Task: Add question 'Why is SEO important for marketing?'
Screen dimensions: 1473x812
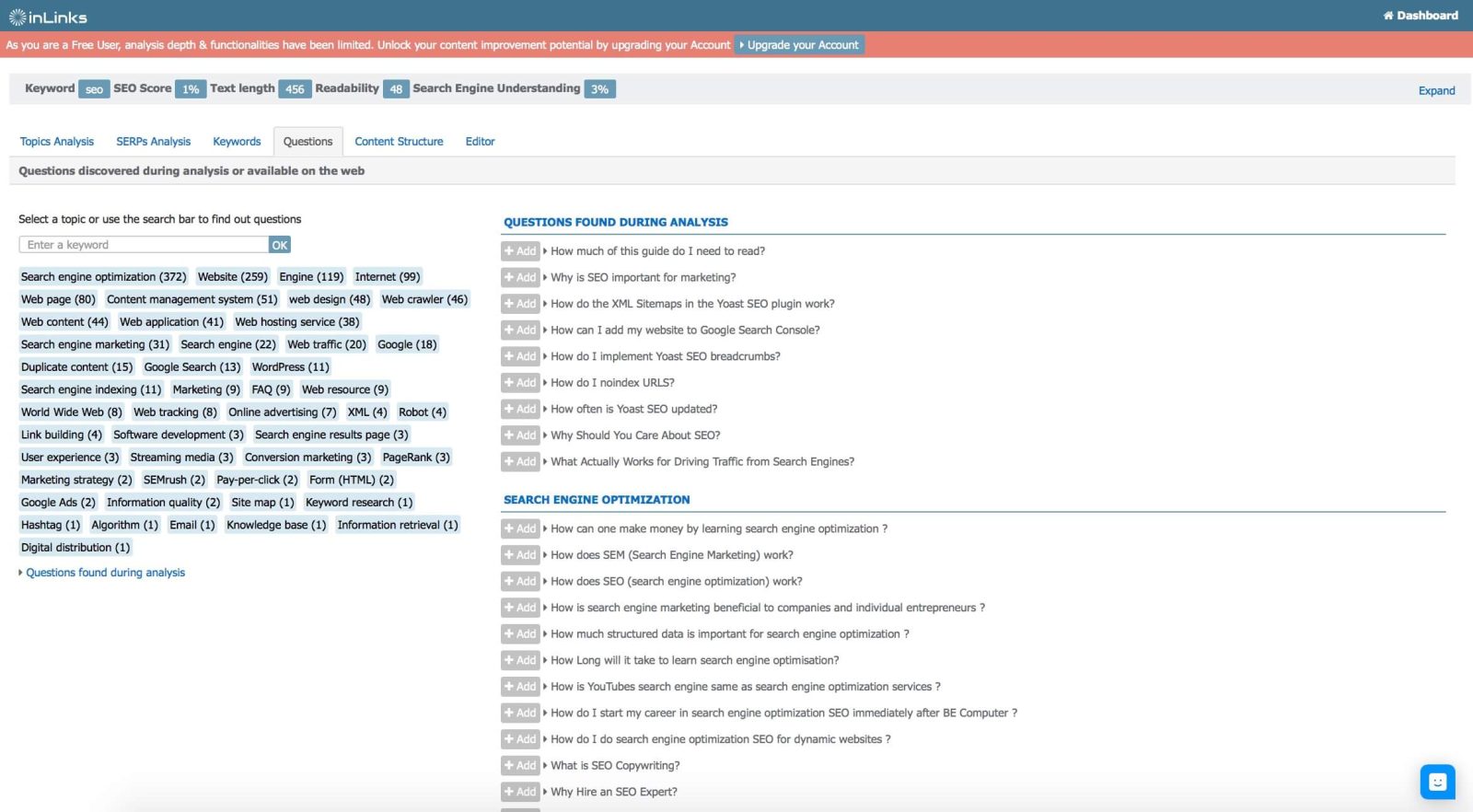Action: pyautogui.click(x=520, y=277)
